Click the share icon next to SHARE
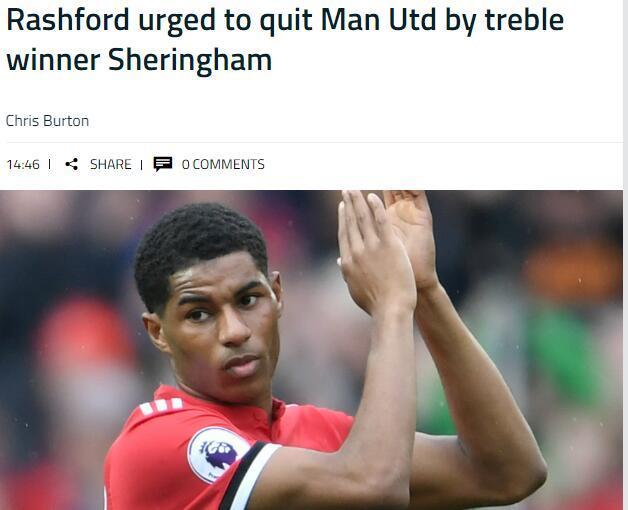The width and height of the screenshot is (628, 510). (72, 164)
